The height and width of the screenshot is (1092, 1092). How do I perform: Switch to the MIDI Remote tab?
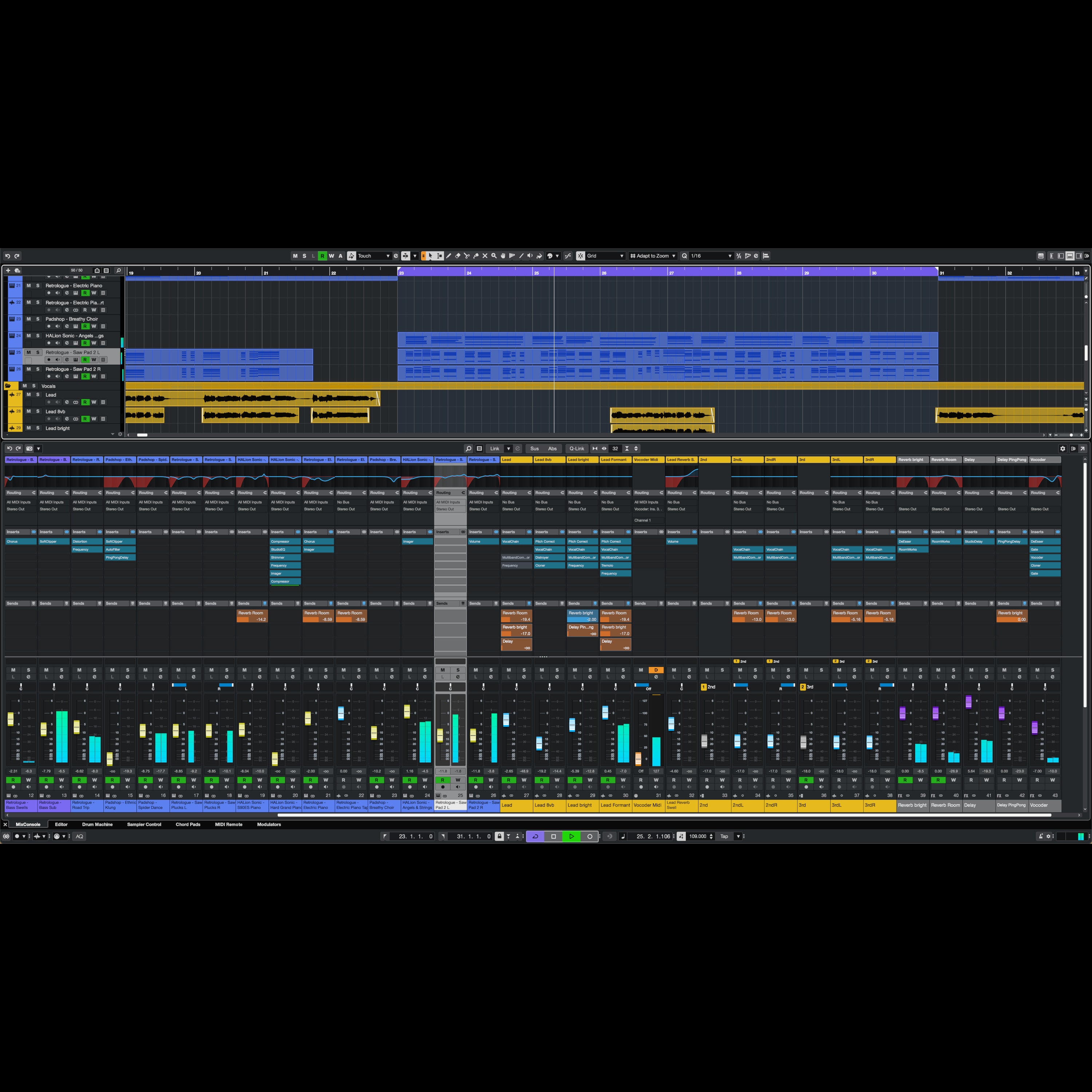228,825
